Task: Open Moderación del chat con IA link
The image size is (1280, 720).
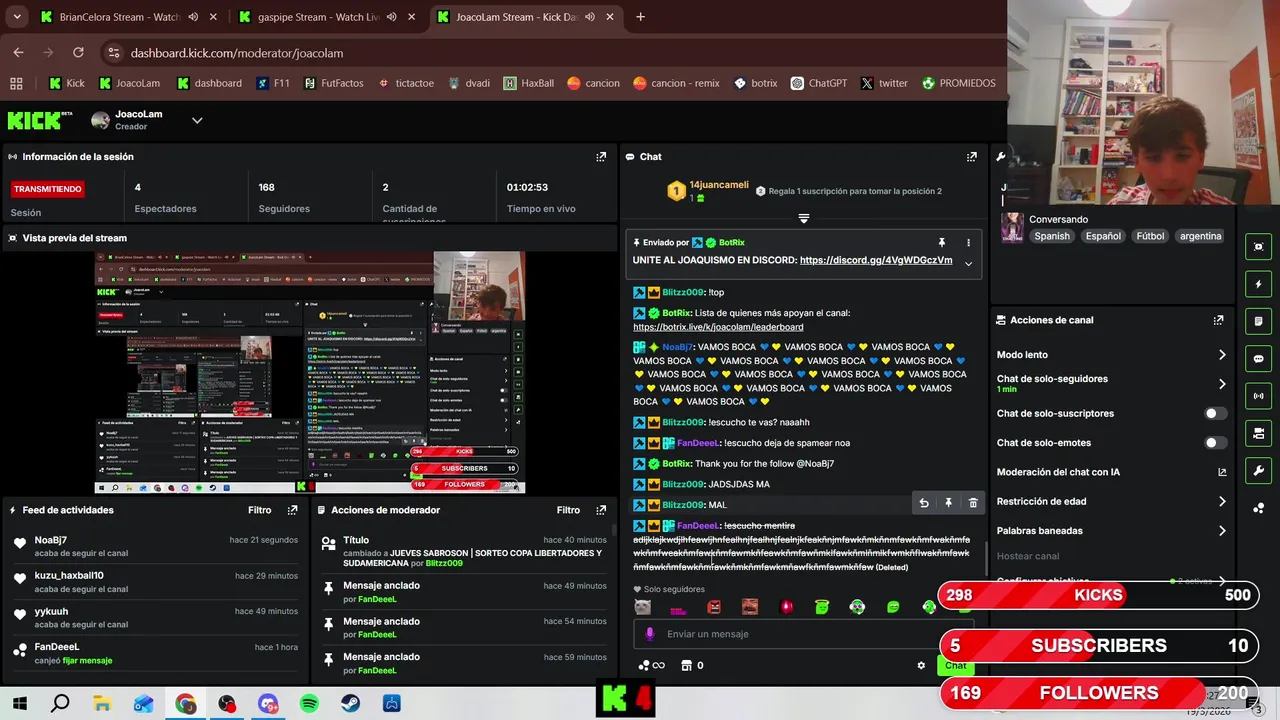Action: (1221, 472)
